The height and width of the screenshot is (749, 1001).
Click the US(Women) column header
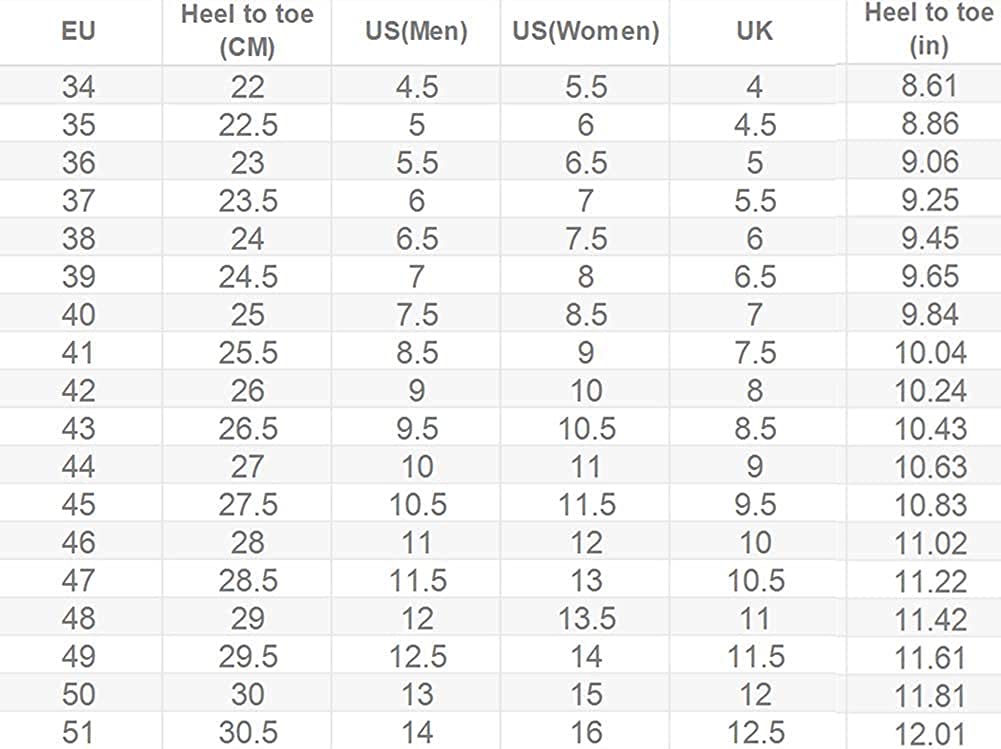[x=586, y=31]
